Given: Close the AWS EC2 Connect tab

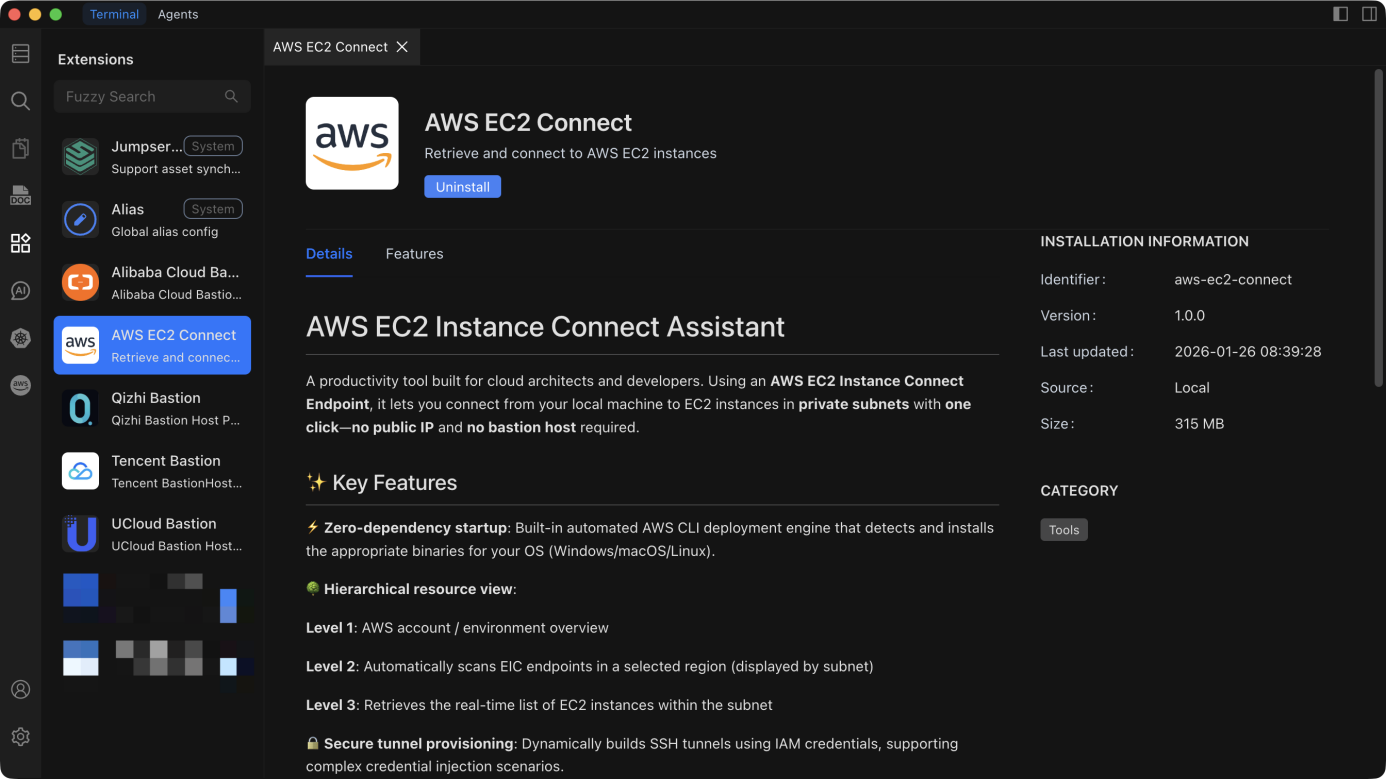Looking at the screenshot, I should click(x=402, y=47).
